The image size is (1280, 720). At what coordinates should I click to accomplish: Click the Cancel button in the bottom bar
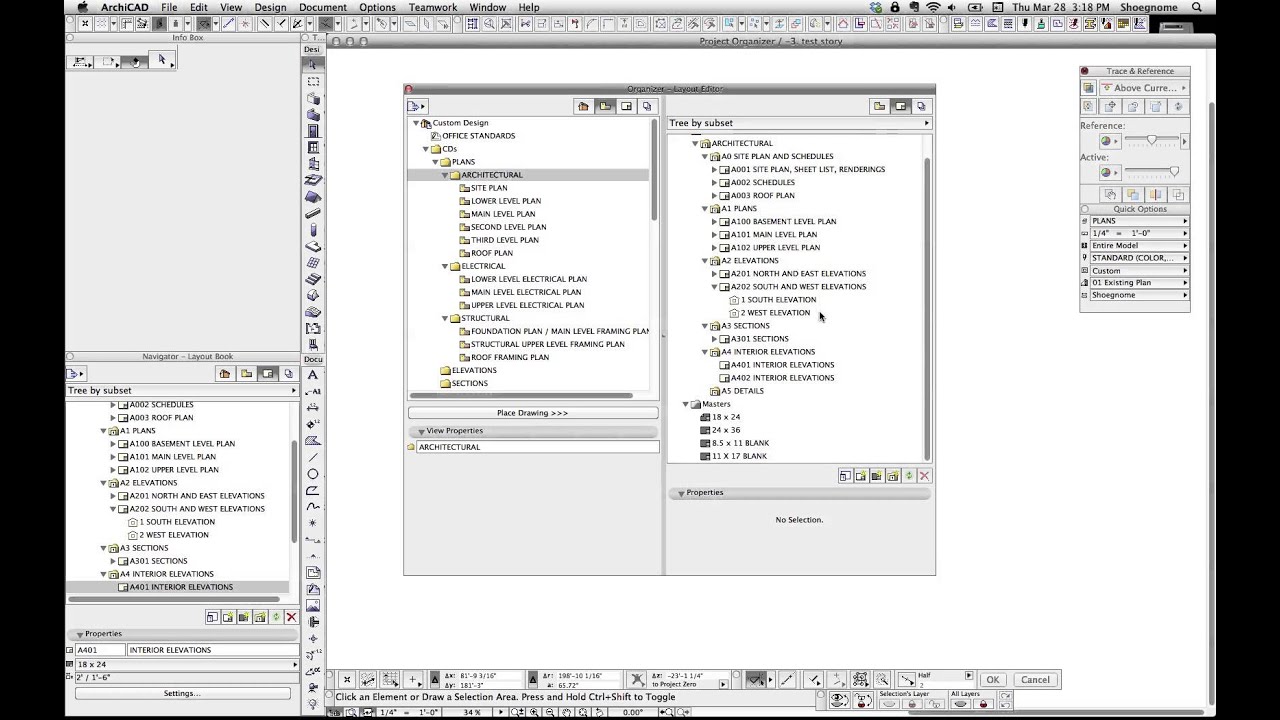1035,680
